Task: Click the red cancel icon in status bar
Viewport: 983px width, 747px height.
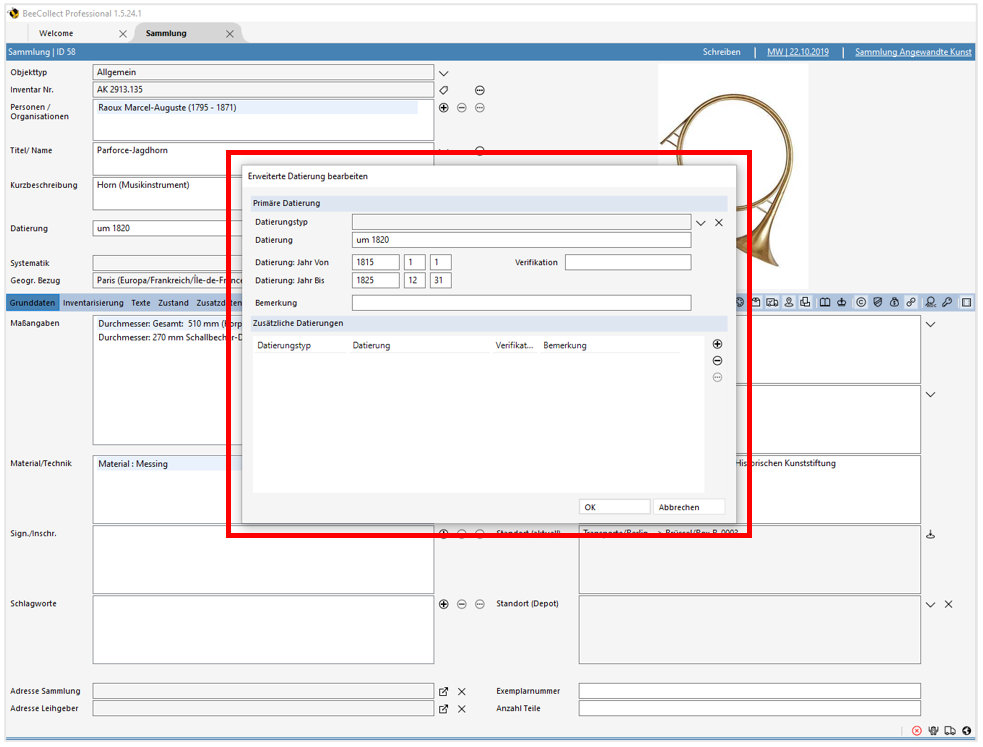Action: (x=917, y=731)
